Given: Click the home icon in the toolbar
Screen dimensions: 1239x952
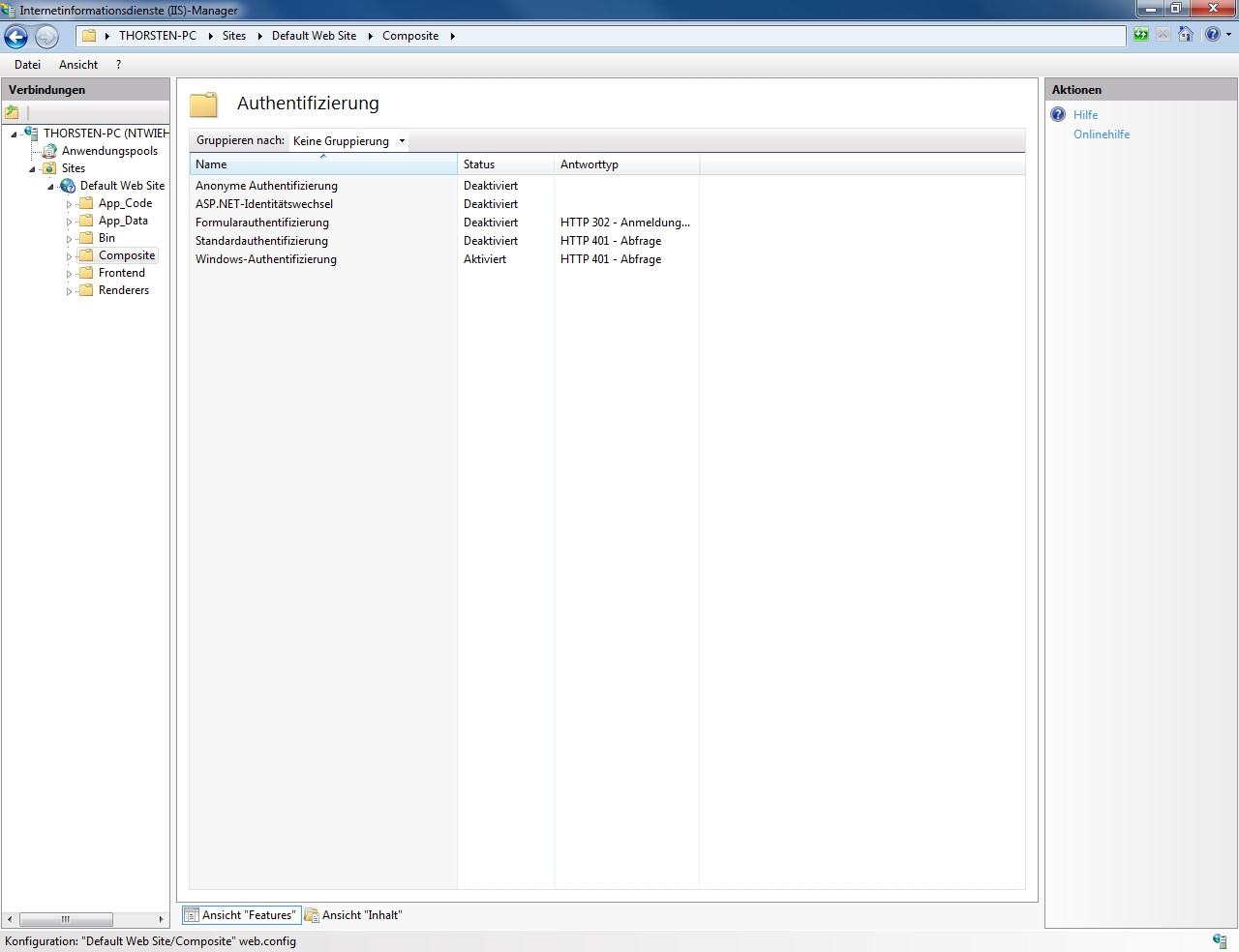Looking at the screenshot, I should point(1185,35).
